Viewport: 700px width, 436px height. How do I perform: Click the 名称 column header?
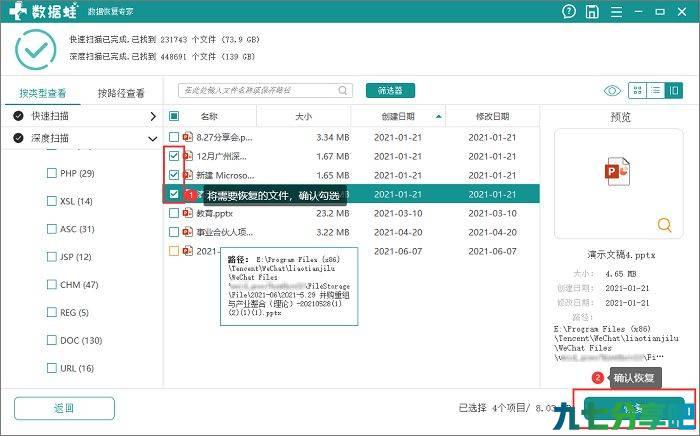tap(208, 116)
